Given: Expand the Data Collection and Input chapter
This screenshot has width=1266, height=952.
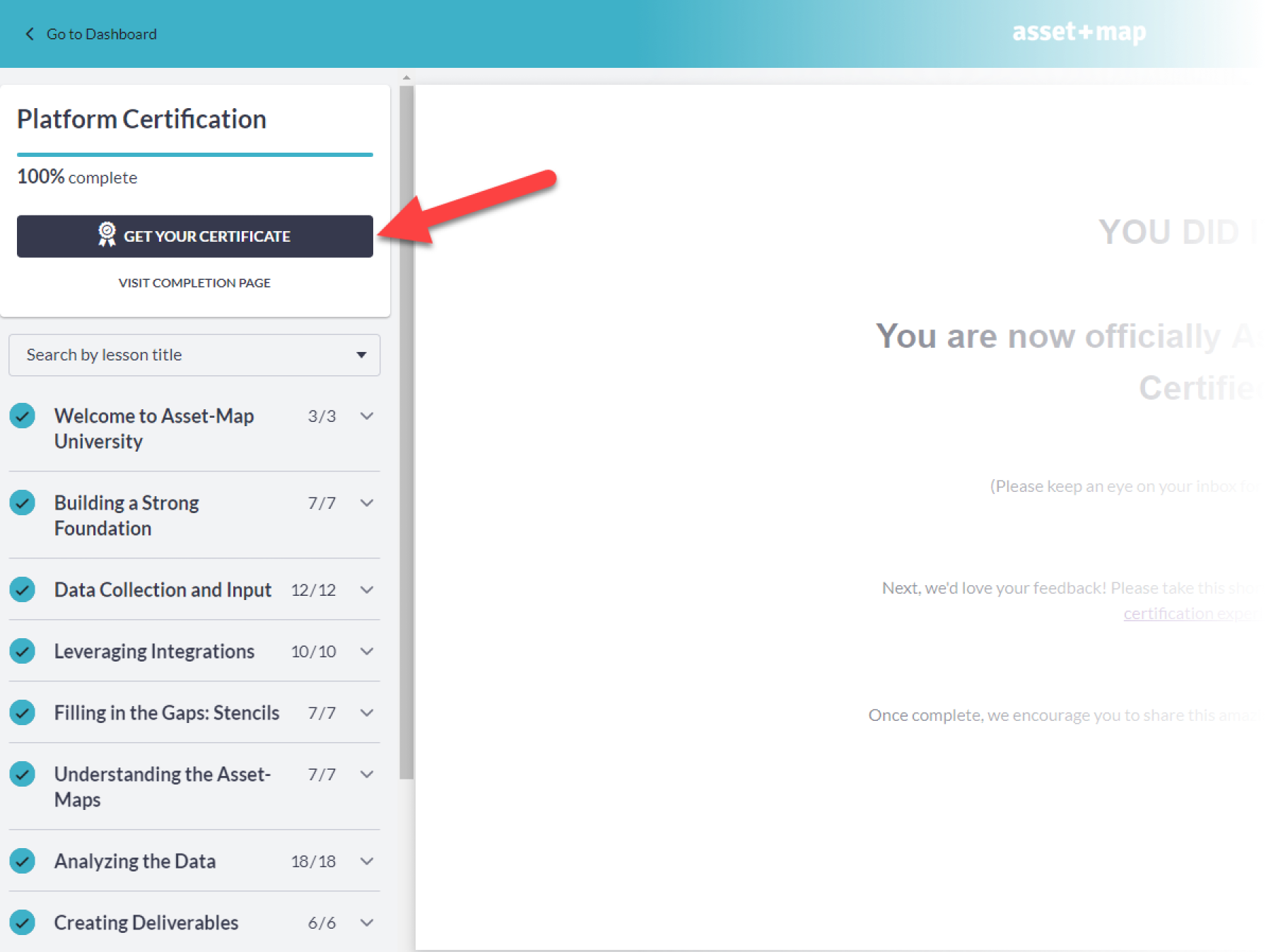Looking at the screenshot, I should point(367,589).
